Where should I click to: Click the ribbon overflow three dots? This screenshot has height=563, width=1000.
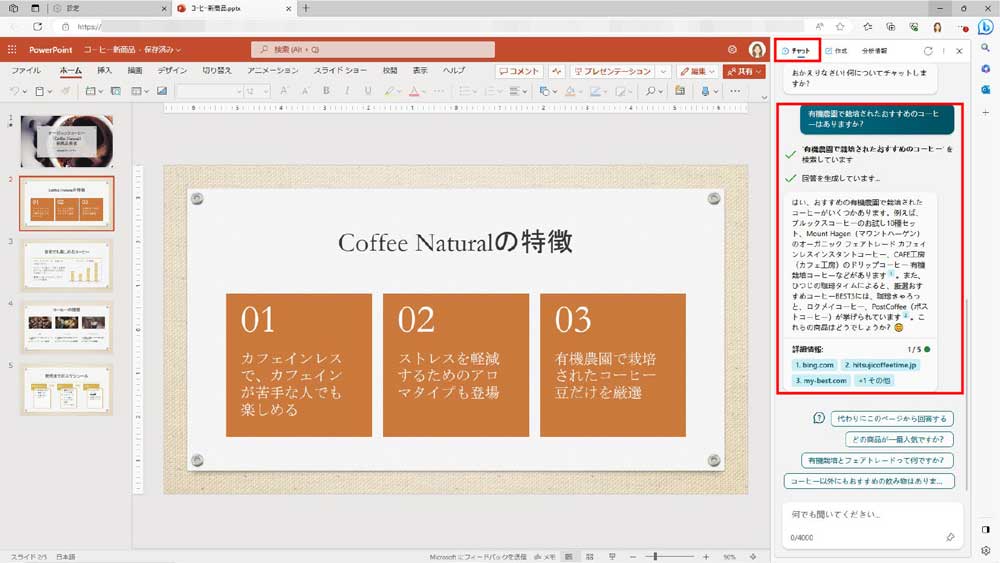coord(735,91)
